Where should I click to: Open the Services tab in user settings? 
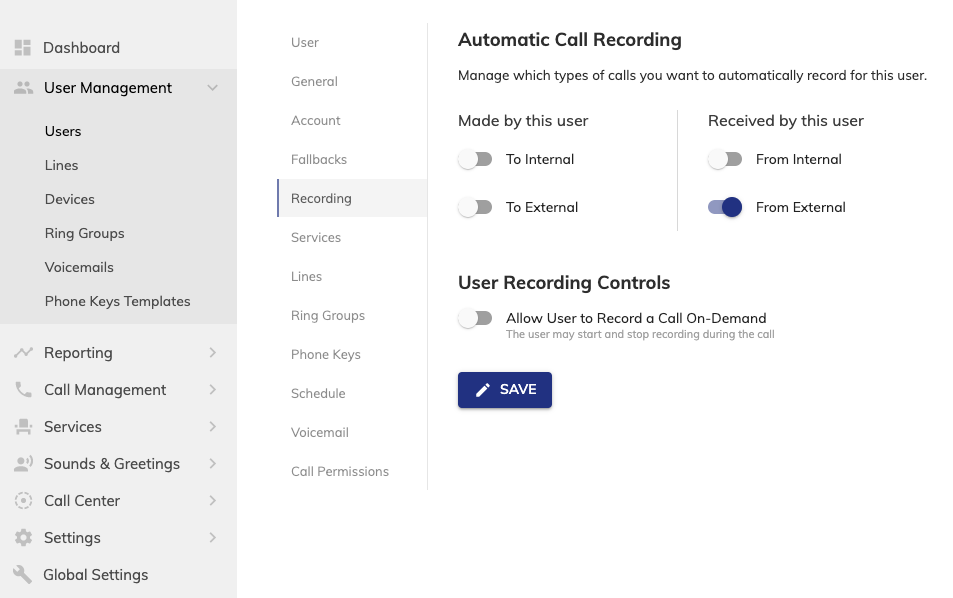point(353,237)
